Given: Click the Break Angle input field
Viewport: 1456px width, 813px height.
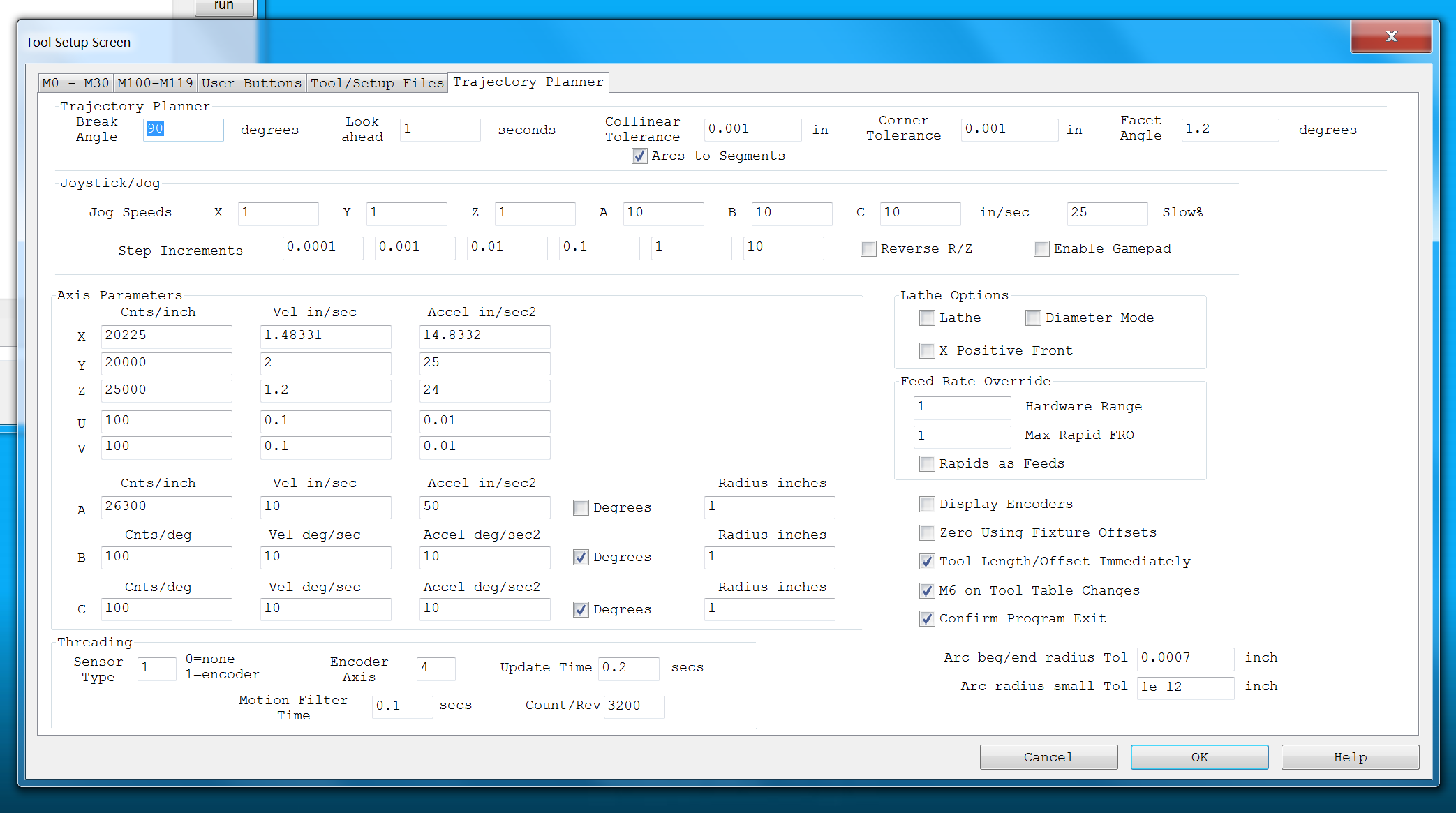Looking at the screenshot, I should [183, 129].
